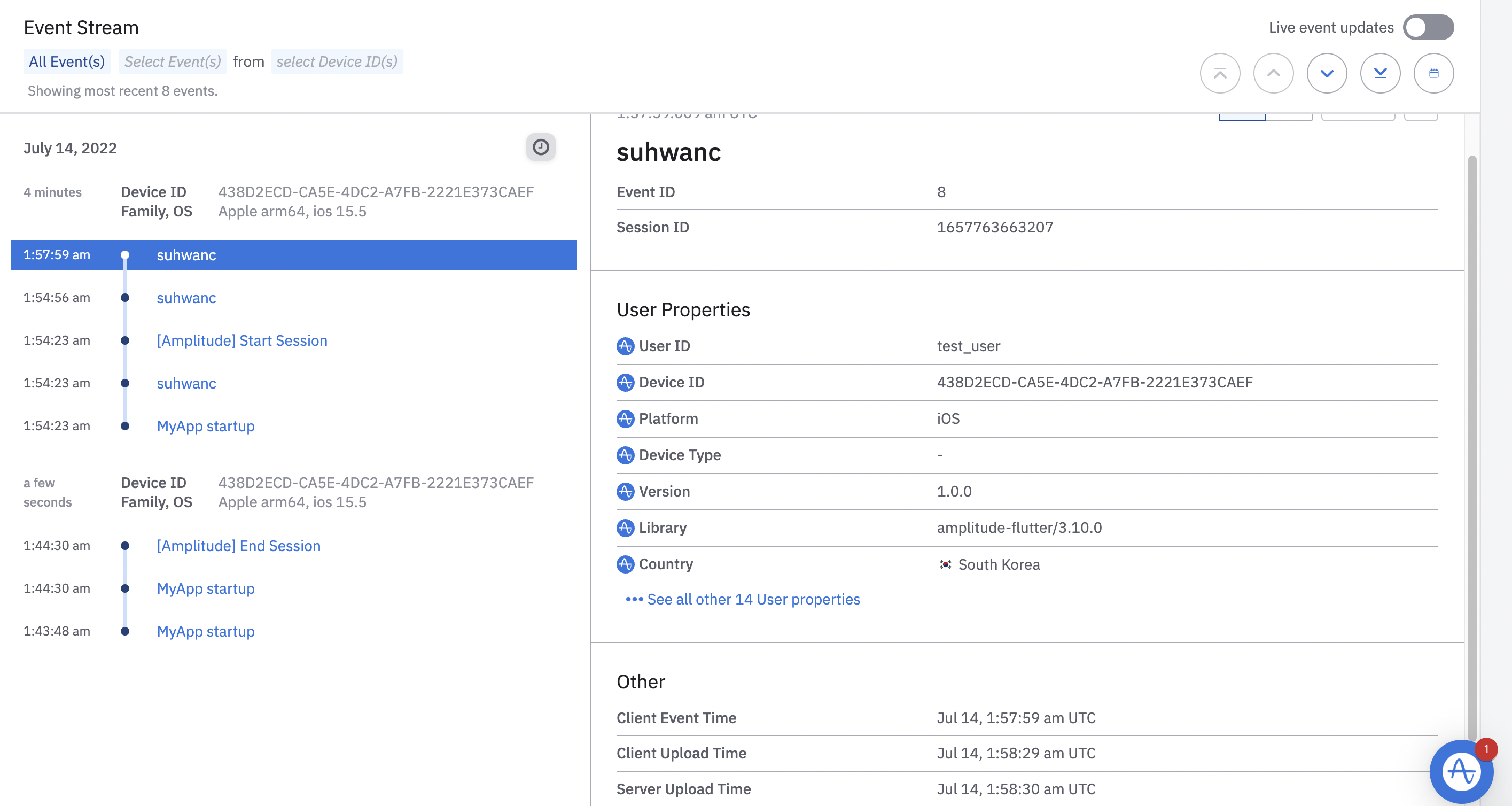The height and width of the screenshot is (806, 1512).
Task: Click timeline dot for 1:54:56 am event
Action: [125, 298]
